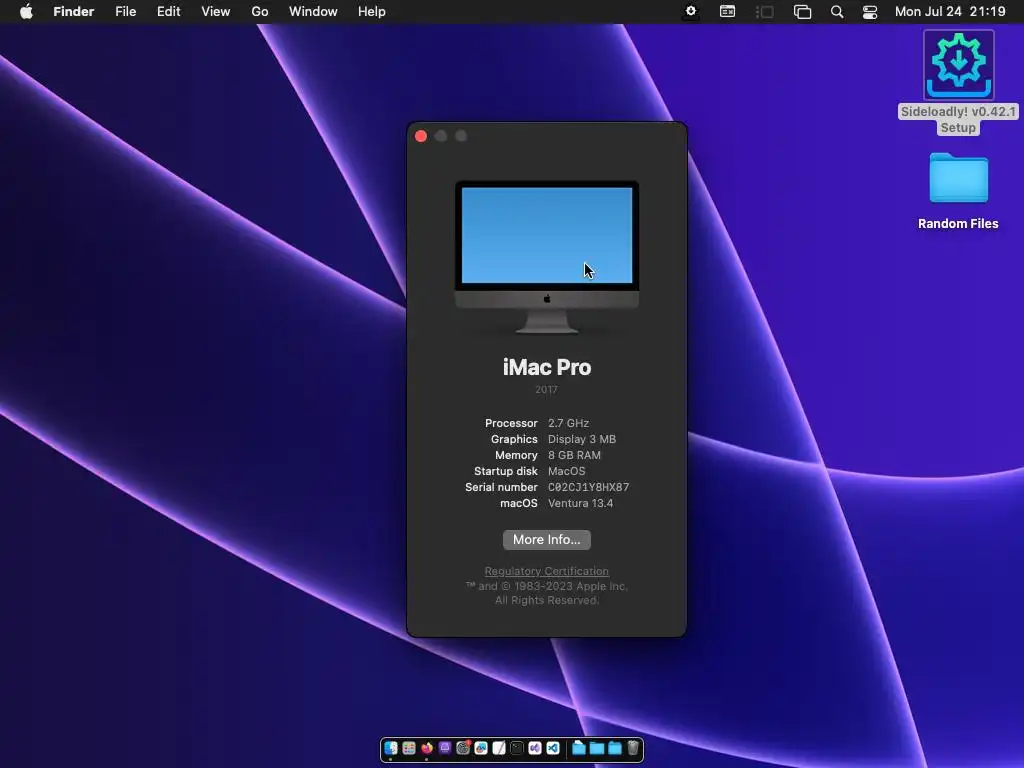Open System Settings with badge in Dock
The width and height of the screenshot is (1024, 768).
463,748
